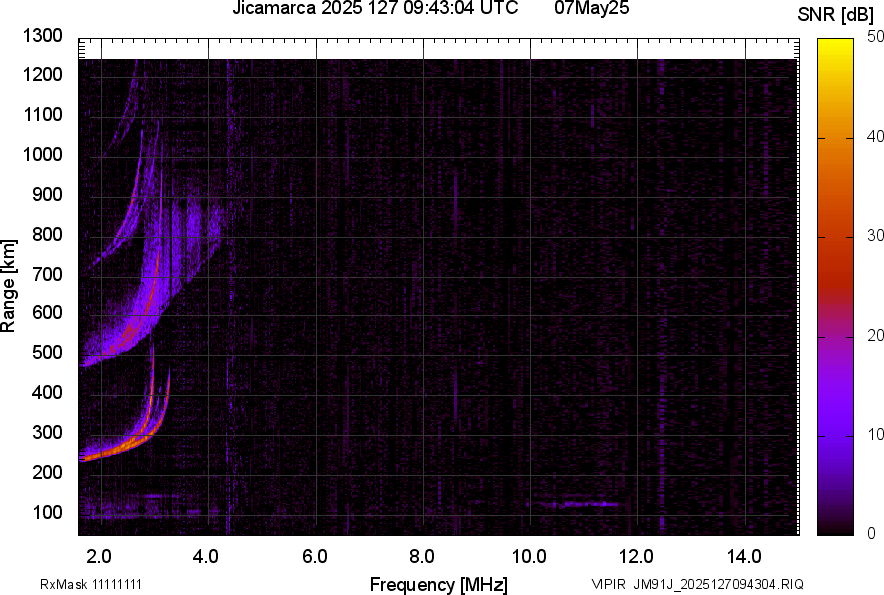Click the VIPR JM91J_2025127094304.RIQ filename text
The image size is (884, 595).
coord(697,584)
